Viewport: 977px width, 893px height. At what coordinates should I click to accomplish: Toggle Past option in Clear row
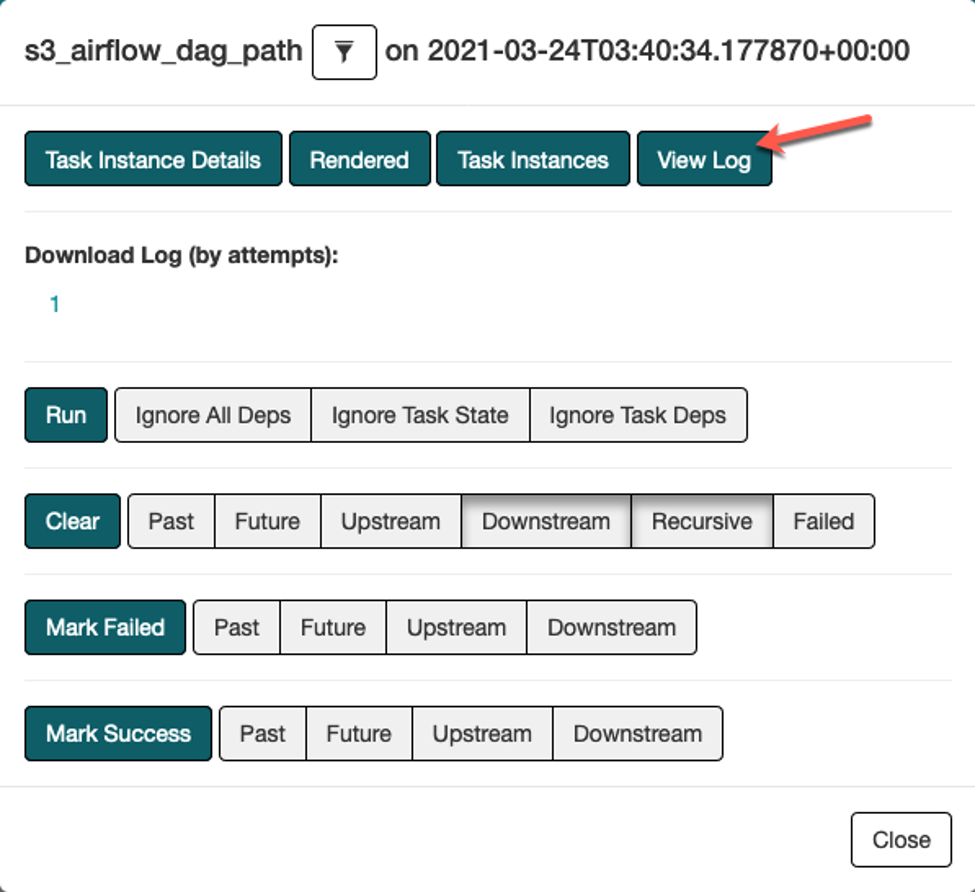[171, 521]
